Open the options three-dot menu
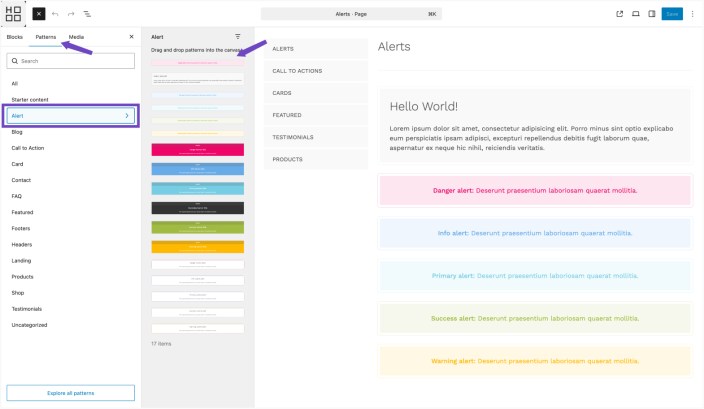The height and width of the screenshot is (409, 704). 692,14
